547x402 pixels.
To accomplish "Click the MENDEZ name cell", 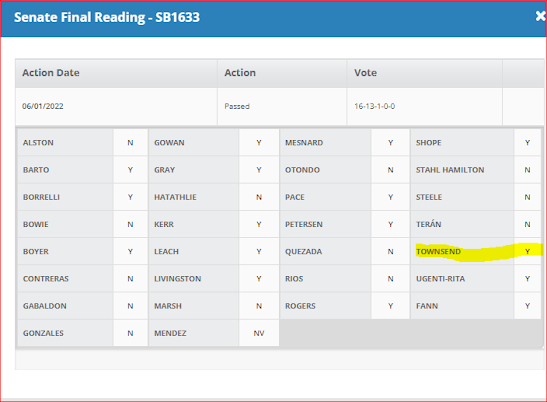I will tap(194, 333).
